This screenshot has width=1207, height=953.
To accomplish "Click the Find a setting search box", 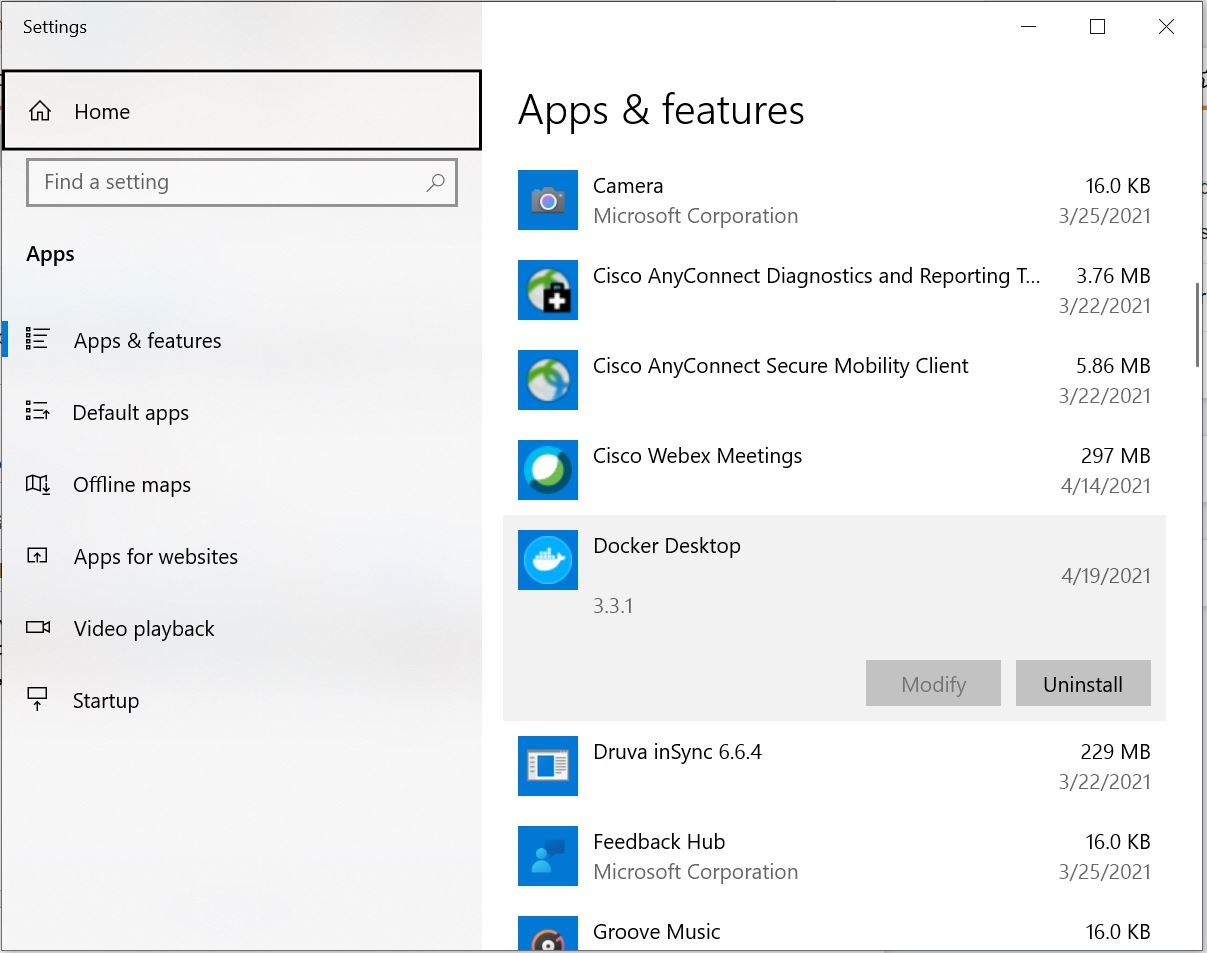I will pyautogui.click(x=230, y=183).
